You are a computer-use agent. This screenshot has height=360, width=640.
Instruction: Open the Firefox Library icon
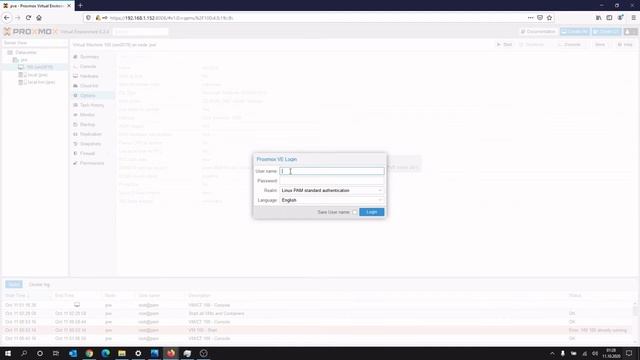click(x=598, y=18)
